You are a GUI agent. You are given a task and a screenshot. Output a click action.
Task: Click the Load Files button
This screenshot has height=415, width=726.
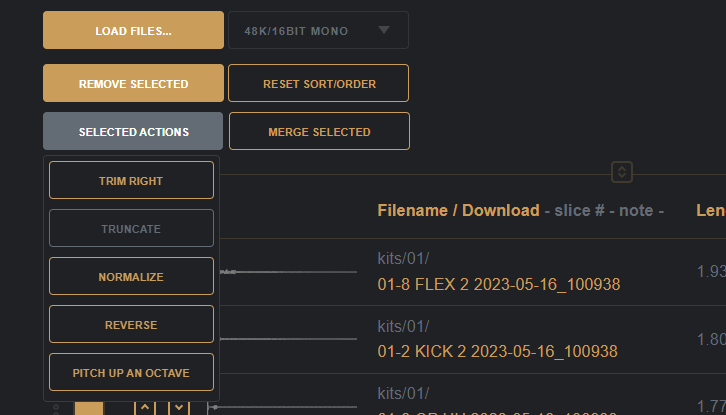133,31
